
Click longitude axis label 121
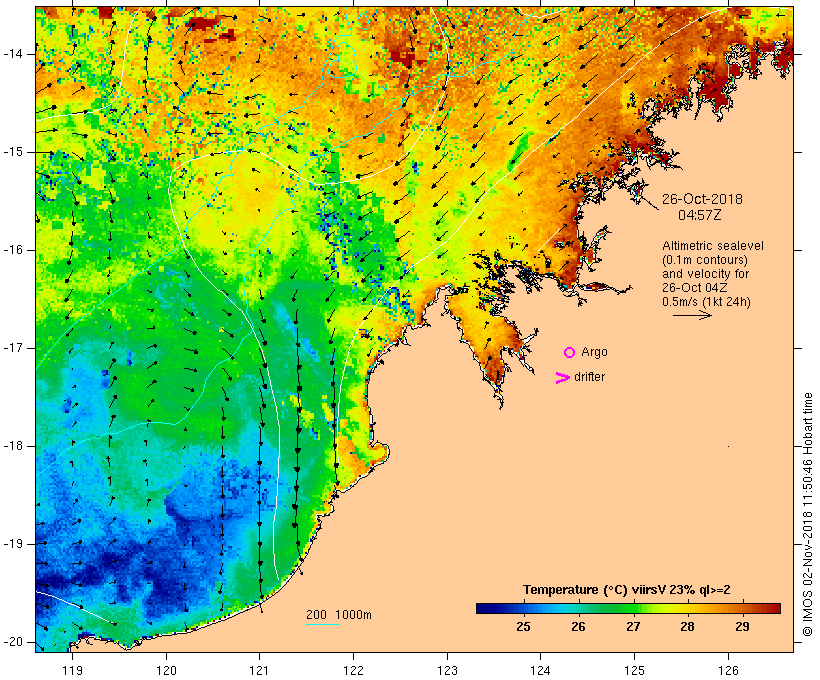click(x=260, y=670)
